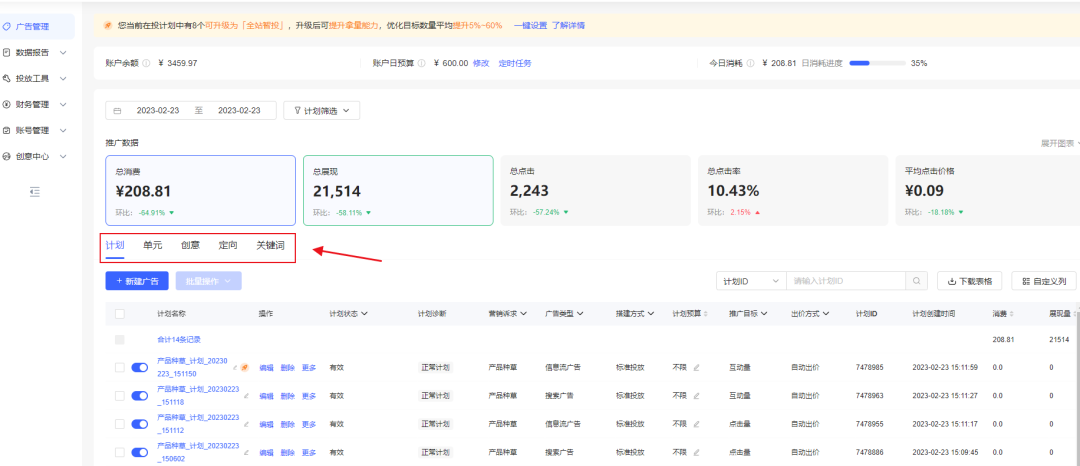Click the 下载表格 button
Image resolution: width=1080 pixels, height=466 pixels.
coord(970,281)
